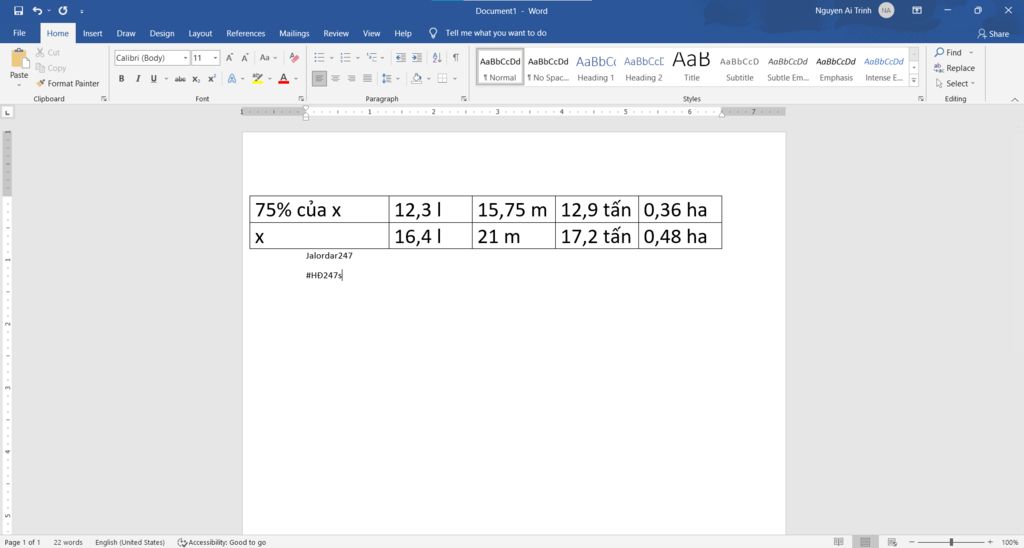Image resolution: width=1024 pixels, height=548 pixels.
Task: Apply superscript formatting
Action: coord(212,79)
